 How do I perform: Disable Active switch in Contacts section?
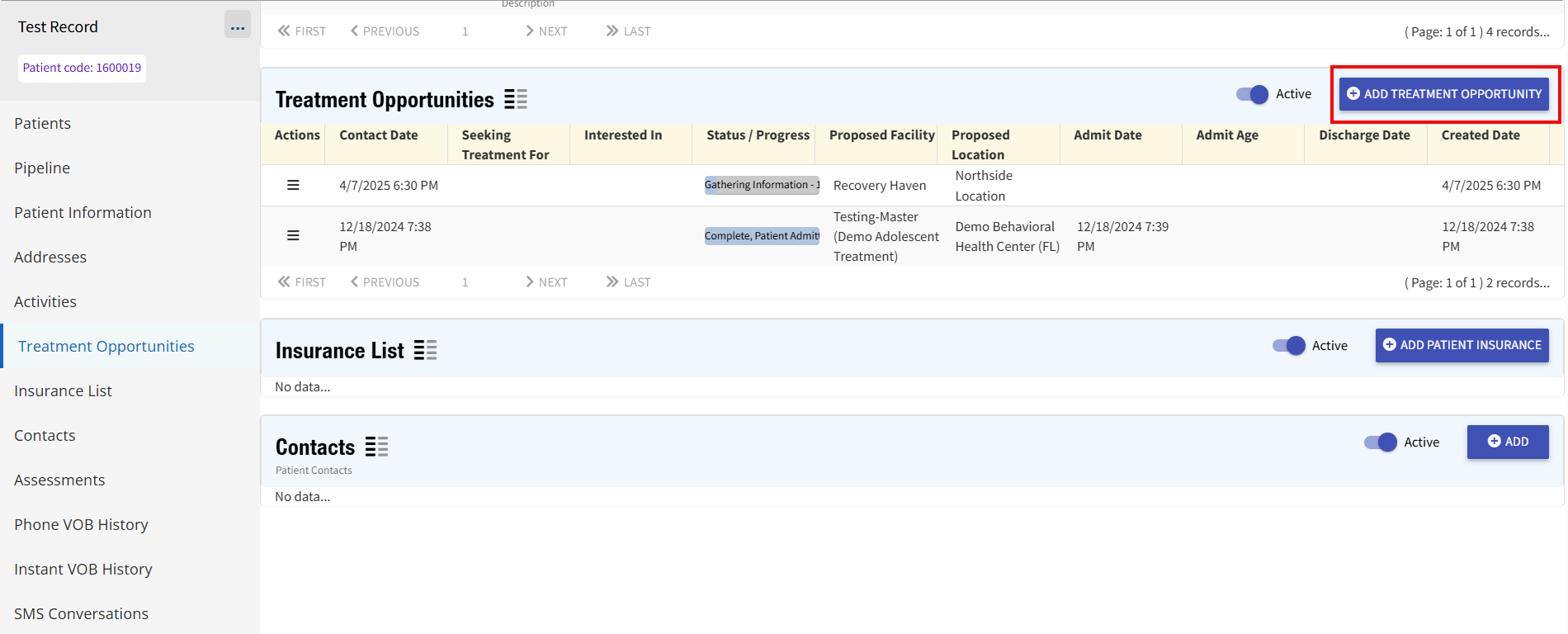click(1380, 442)
